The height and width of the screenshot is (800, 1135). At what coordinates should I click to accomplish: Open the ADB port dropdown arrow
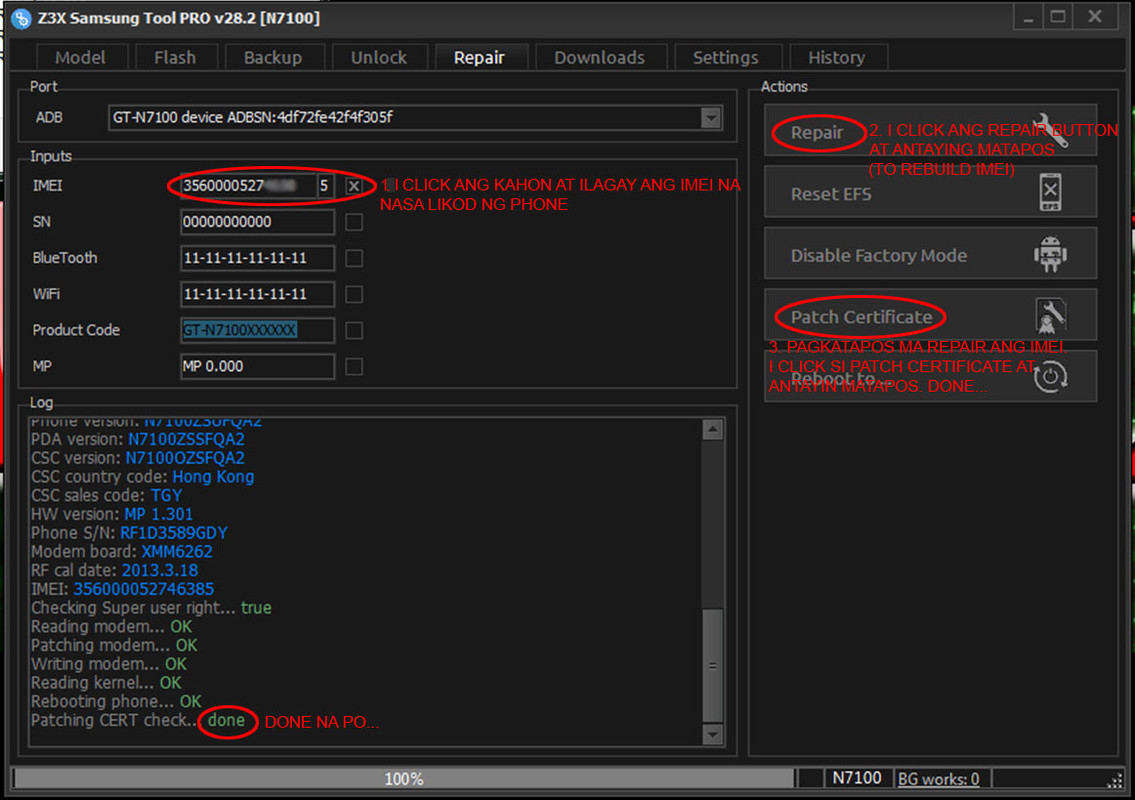(711, 117)
